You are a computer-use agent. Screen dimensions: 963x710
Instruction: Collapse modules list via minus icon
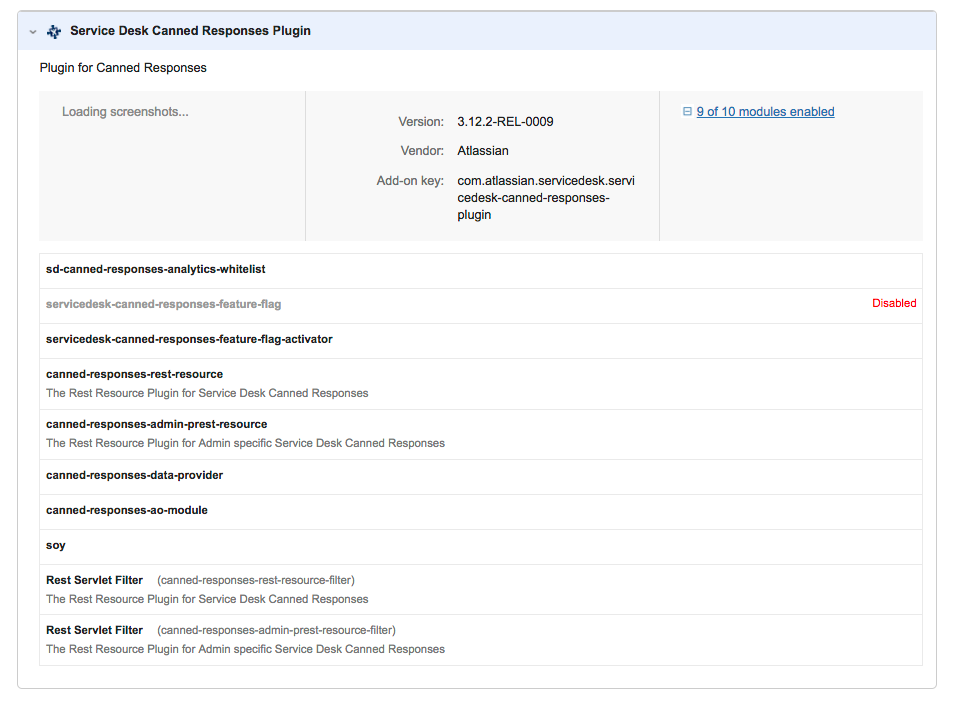(x=687, y=112)
